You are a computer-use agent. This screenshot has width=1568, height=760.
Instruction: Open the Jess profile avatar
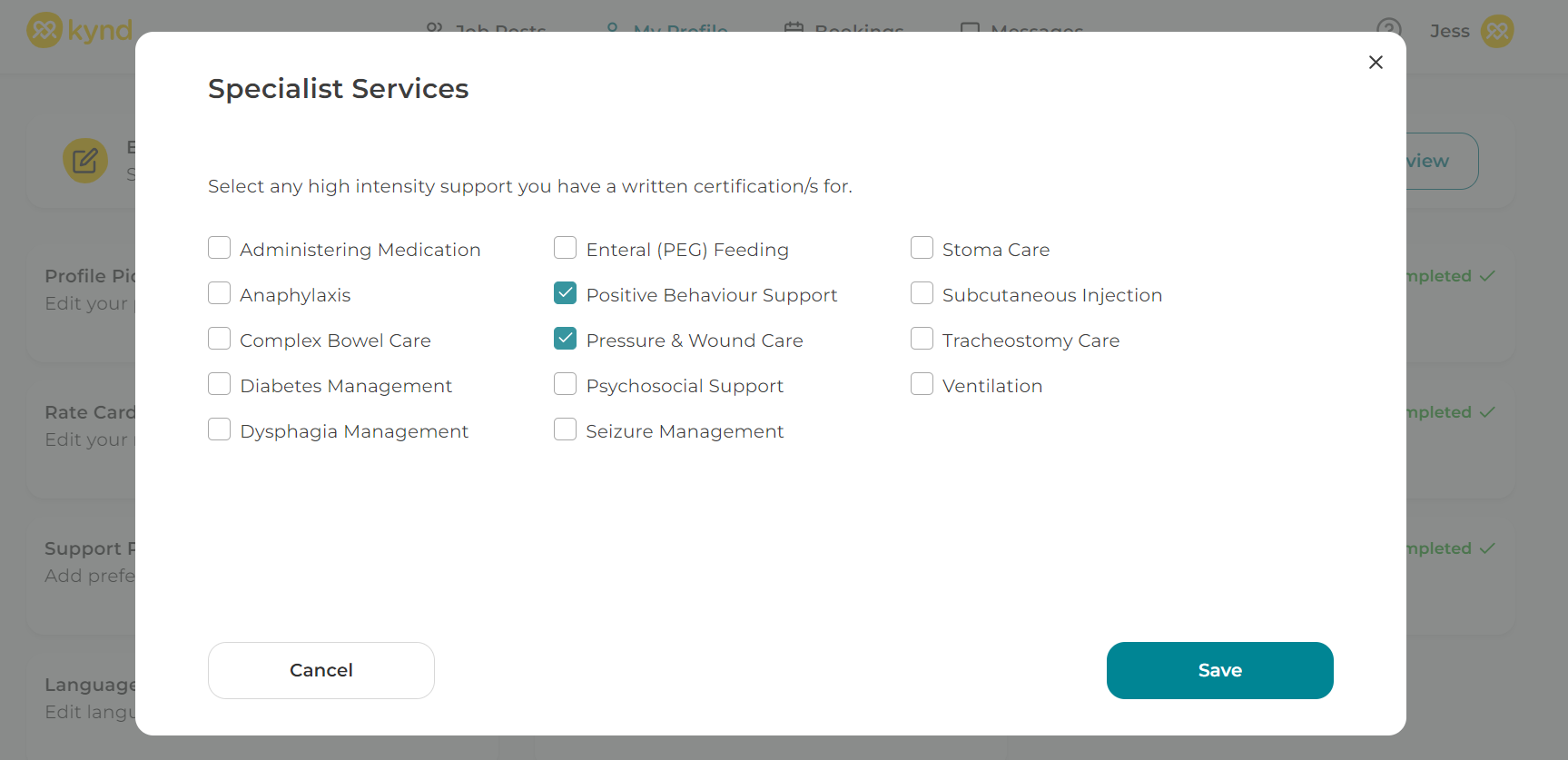[x=1497, y=31]
